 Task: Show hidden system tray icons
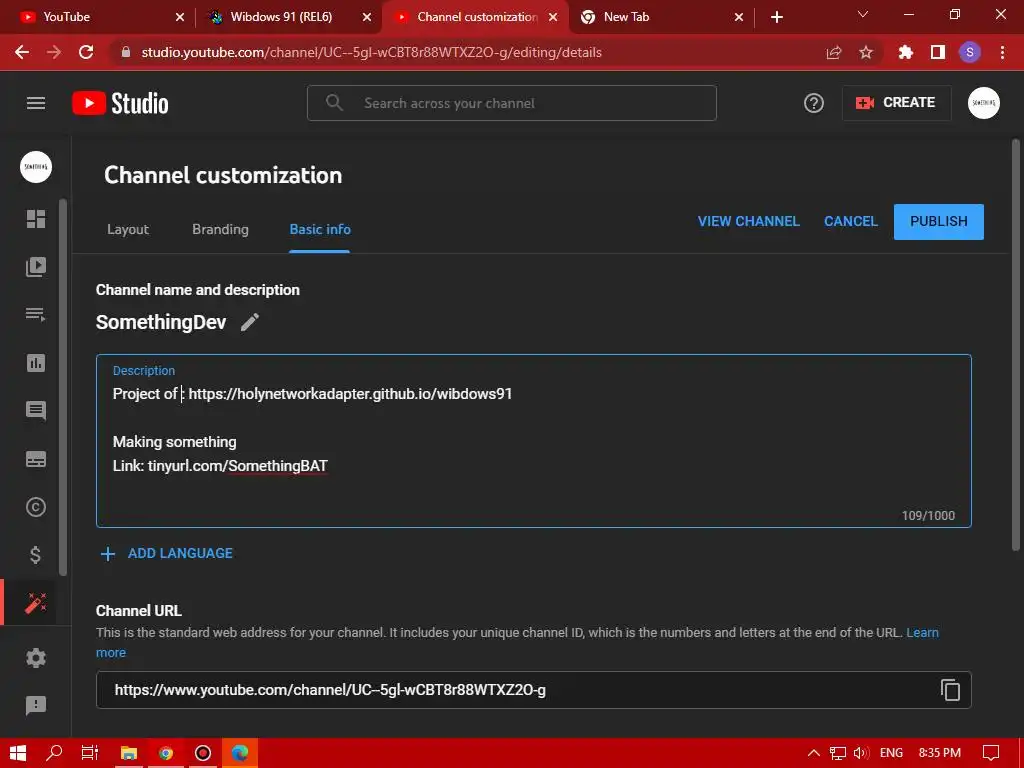tap(814, 753)
